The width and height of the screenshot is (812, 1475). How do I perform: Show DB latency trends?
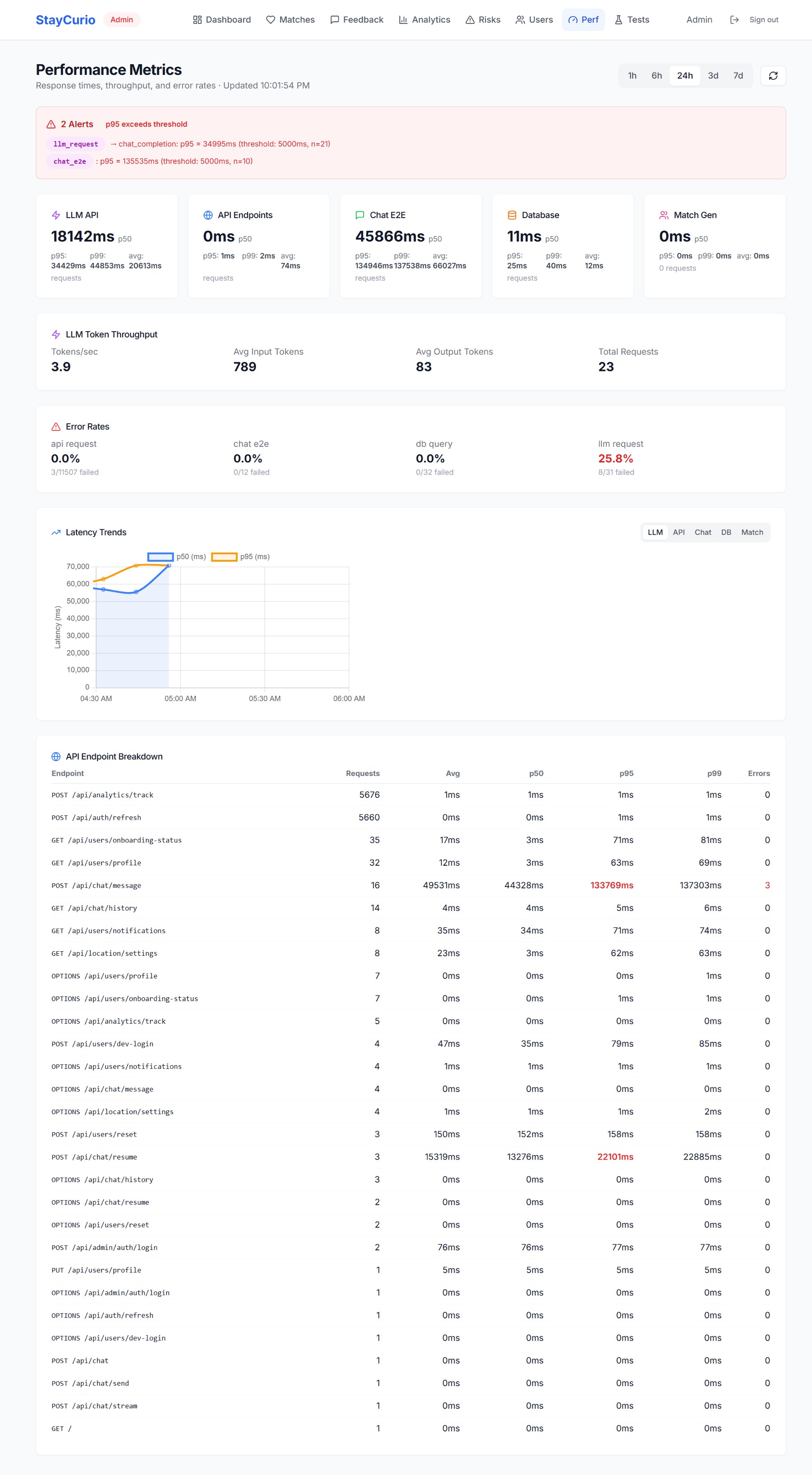[726, 532]
